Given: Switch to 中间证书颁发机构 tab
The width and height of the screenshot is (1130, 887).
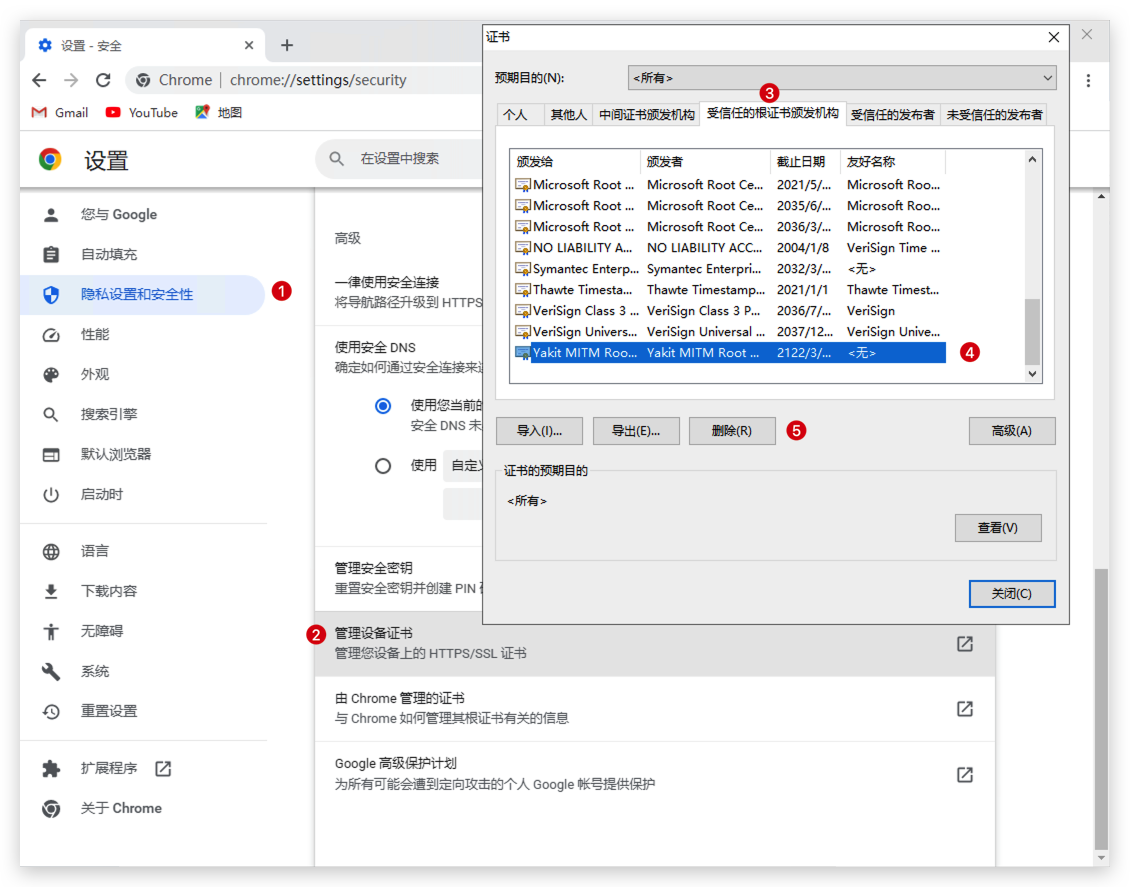Looking at the screenshot, I should (646, 115).
